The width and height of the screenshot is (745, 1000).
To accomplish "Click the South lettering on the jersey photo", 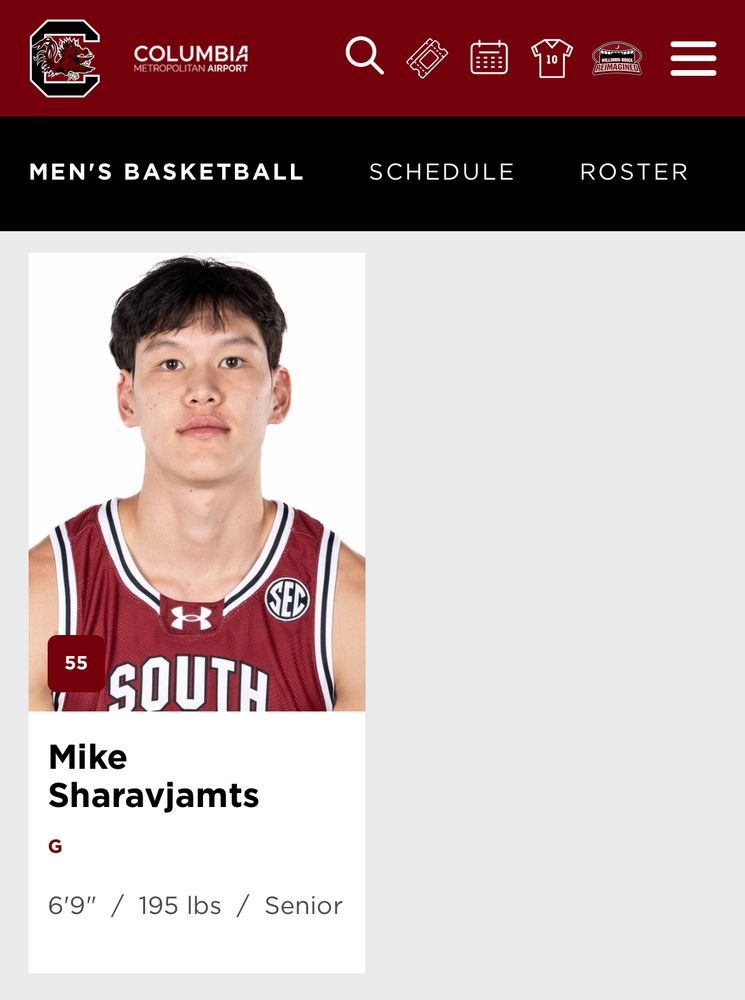I will (x=188, y=684).
